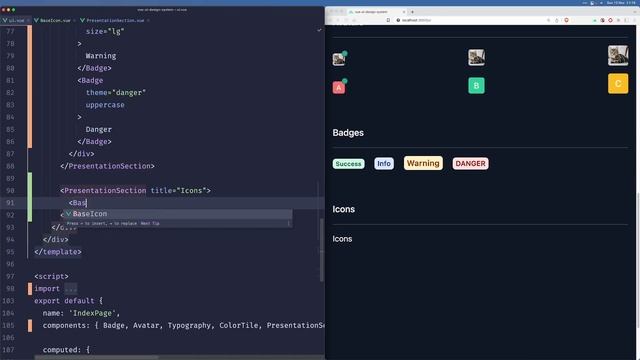Image resolution: width=640 pixels, height=360 pixels.
Task: Click the Success badge
Action: [x=349, y=164]
